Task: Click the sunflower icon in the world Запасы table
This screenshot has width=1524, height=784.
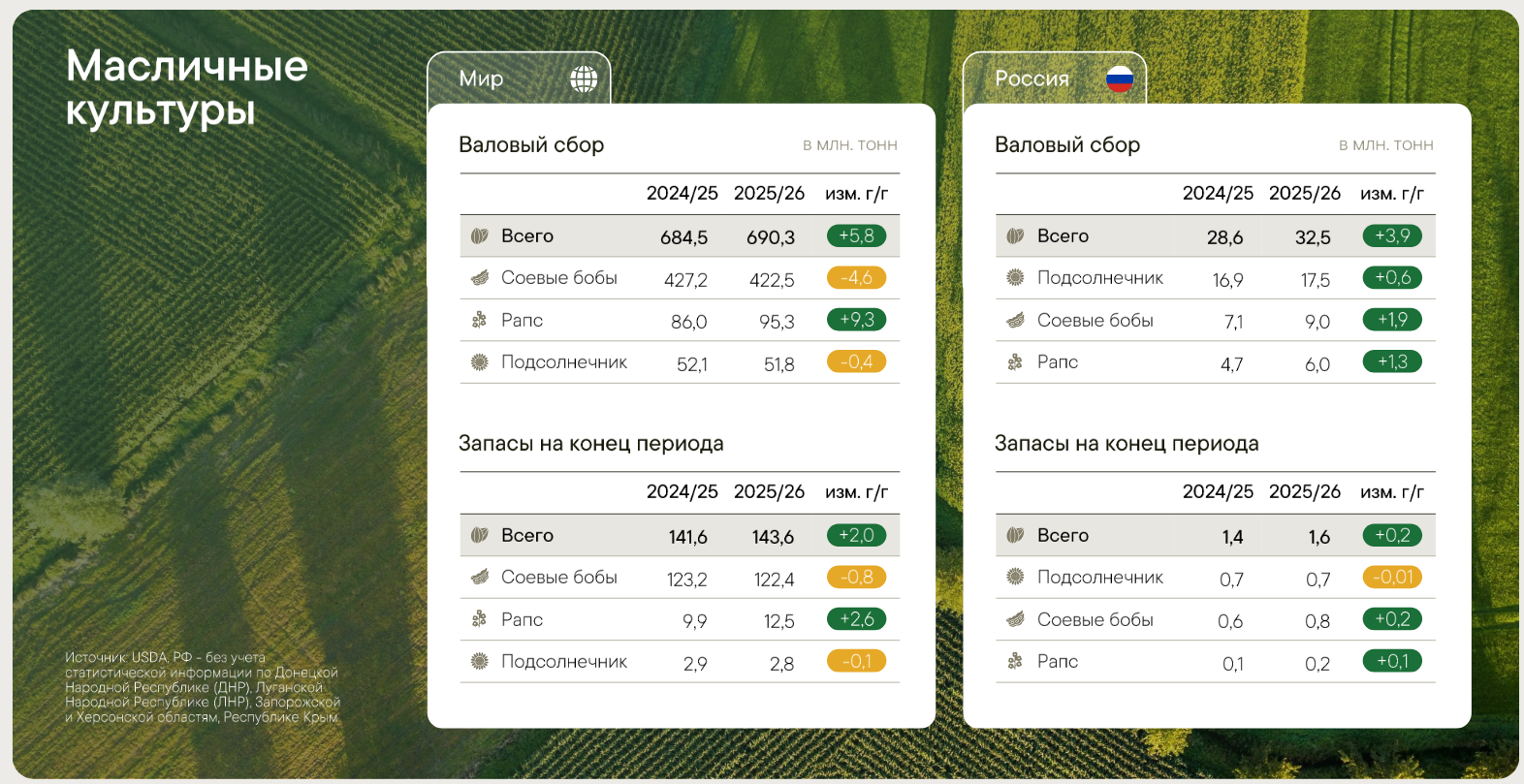Action: [479, 662]
